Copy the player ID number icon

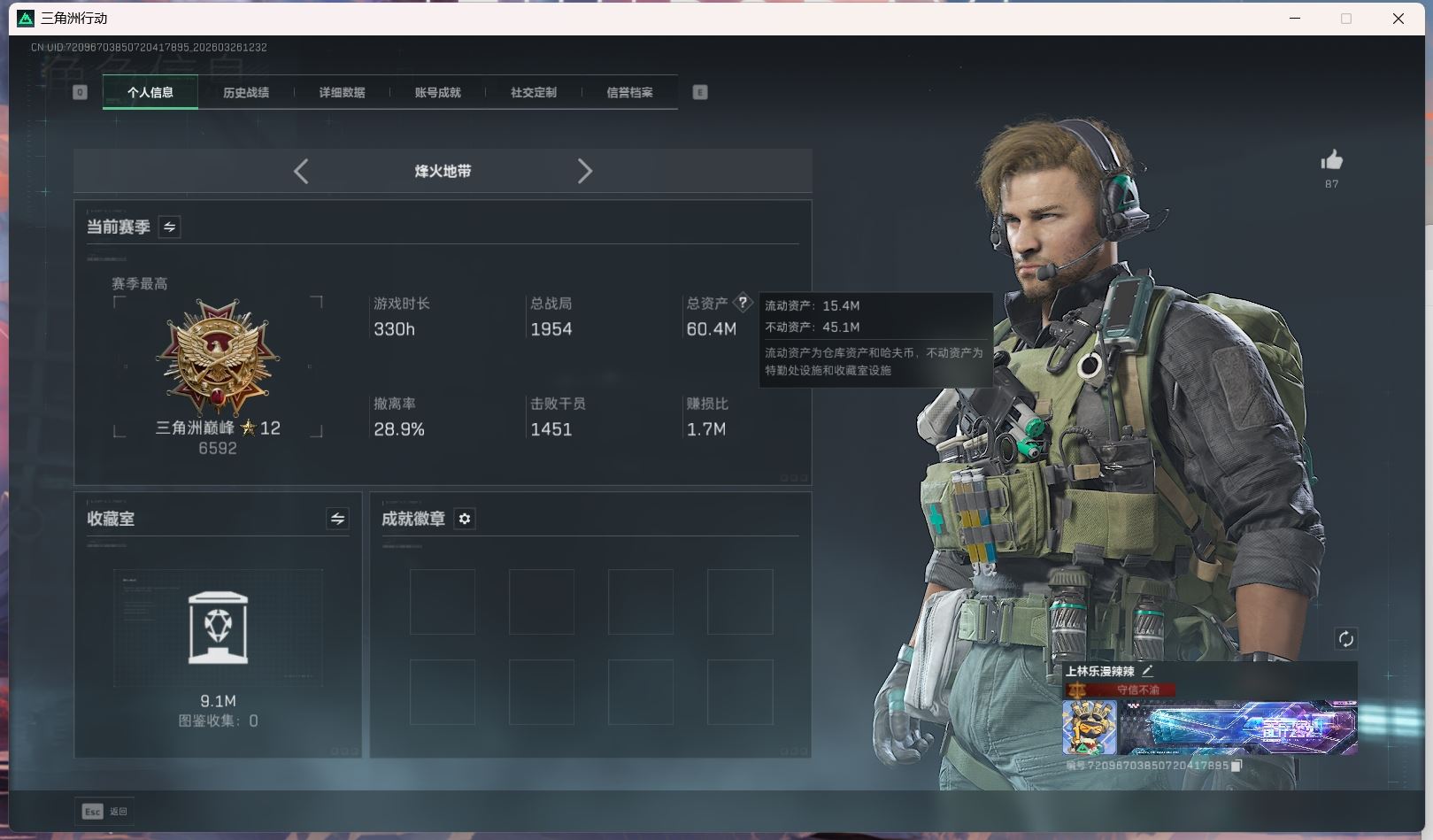coord(1237,766)
